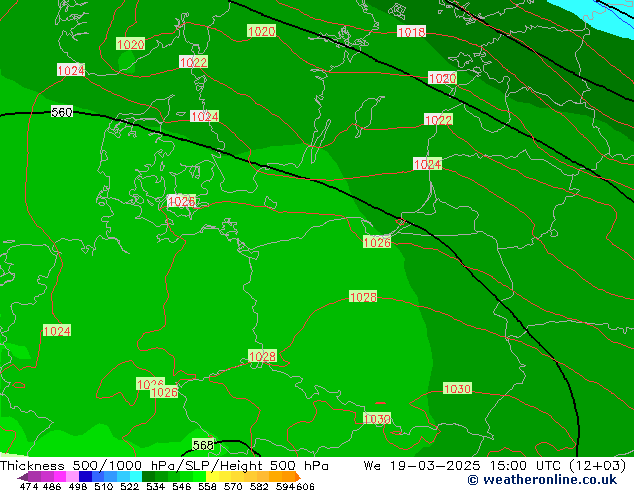This screenshot has height=490, width=634.
Task: Click the yellow legend swatch above 558
Action: (212, 476)
